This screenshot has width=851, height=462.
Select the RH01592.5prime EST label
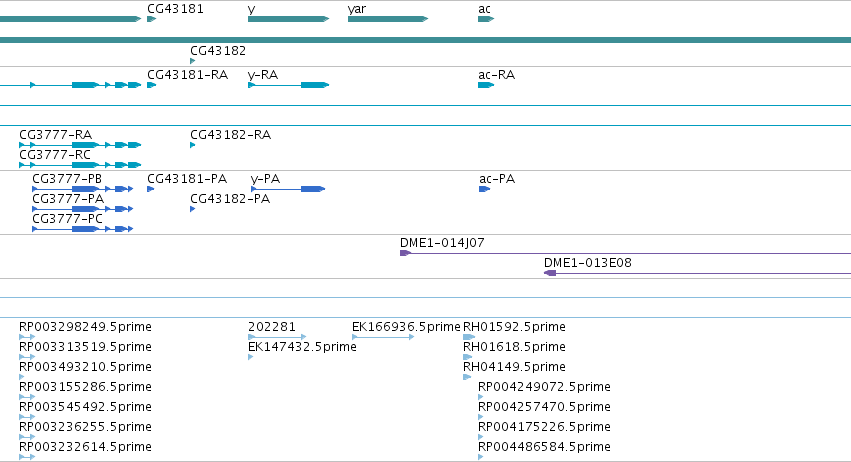pyautogui.click(x=514, y=327)
